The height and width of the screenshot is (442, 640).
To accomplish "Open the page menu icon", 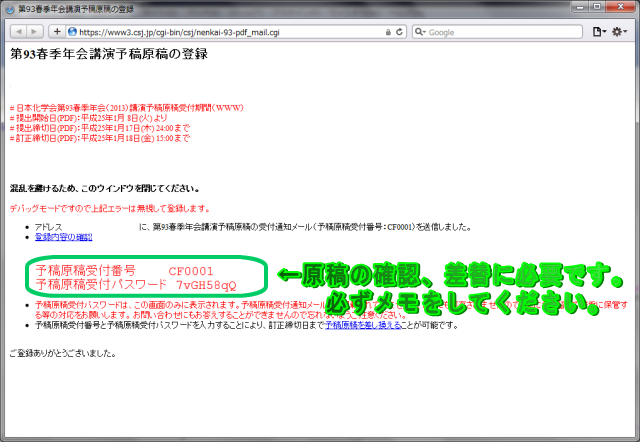I will click(599, 32).
